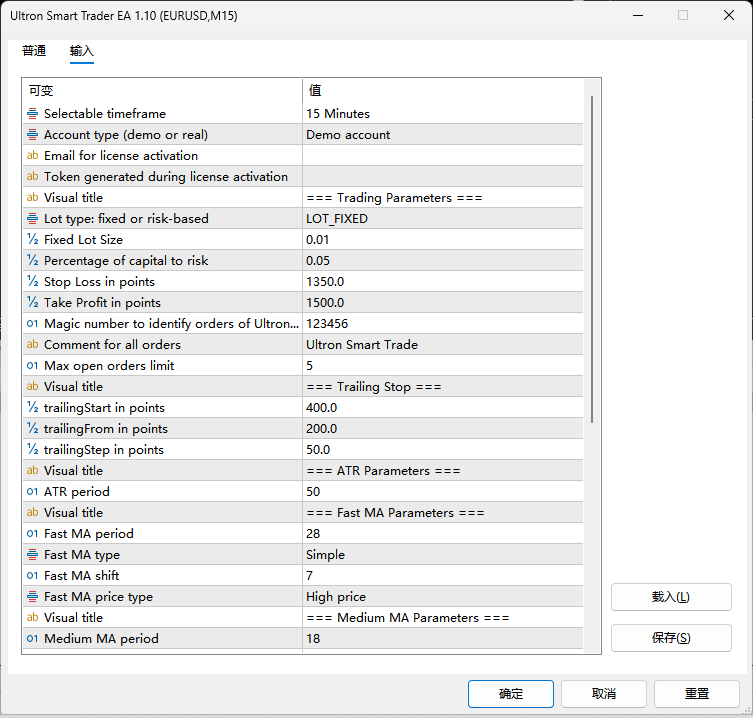The image size is (753, 718).
Task: Reset parameters with 重置 button
Action: click(x=697, y=694)
